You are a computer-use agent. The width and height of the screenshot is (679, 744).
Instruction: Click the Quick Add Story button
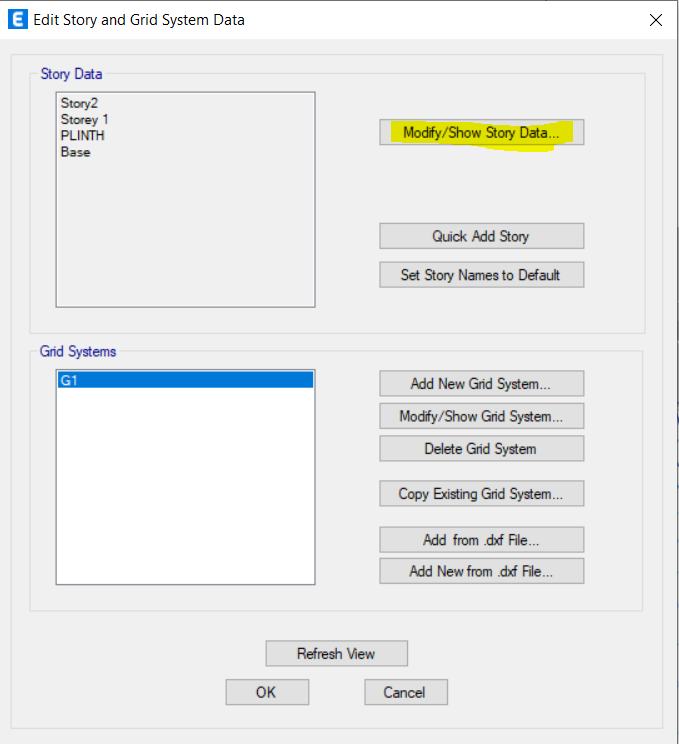482,236
